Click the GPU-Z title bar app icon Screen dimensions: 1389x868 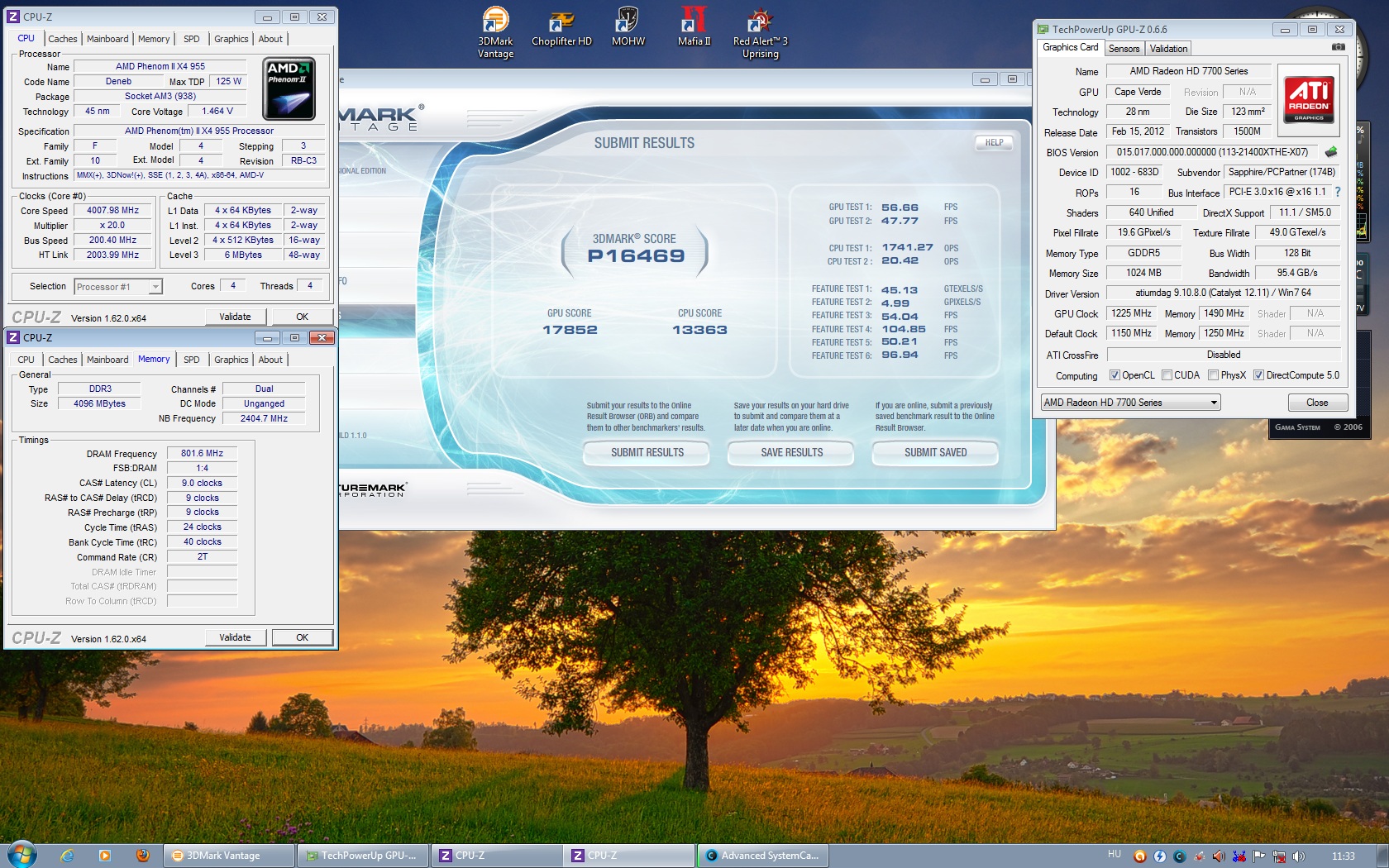(1043, 29)
